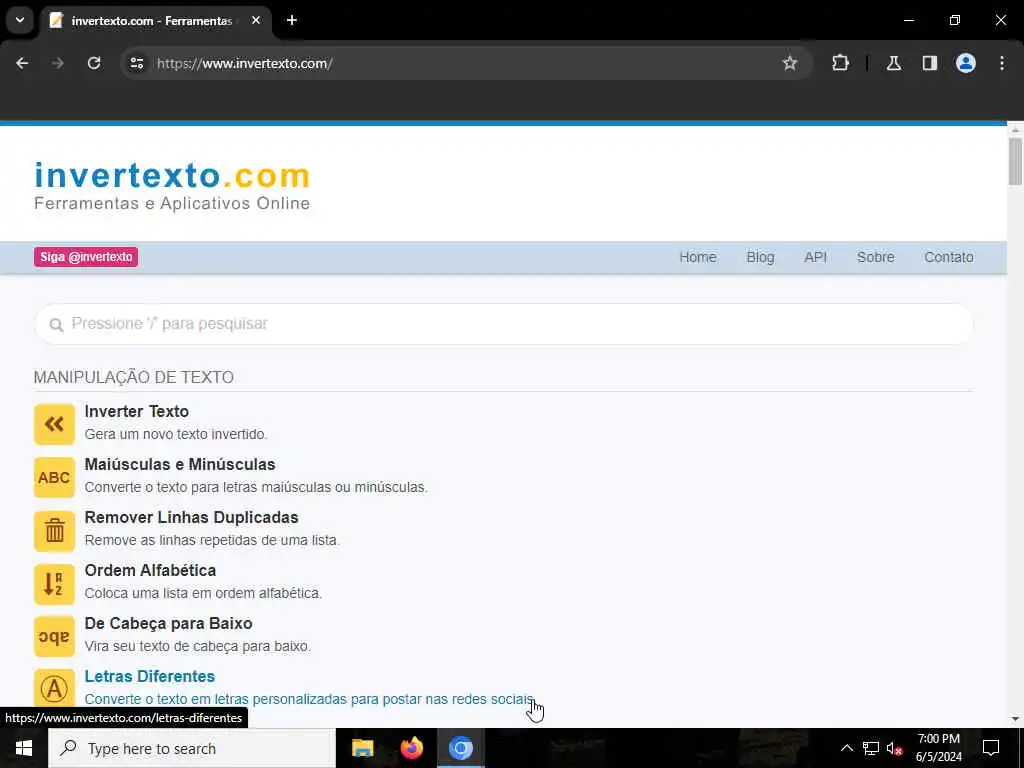Launch File Explorer from the taskbar

tap(362, 748)
